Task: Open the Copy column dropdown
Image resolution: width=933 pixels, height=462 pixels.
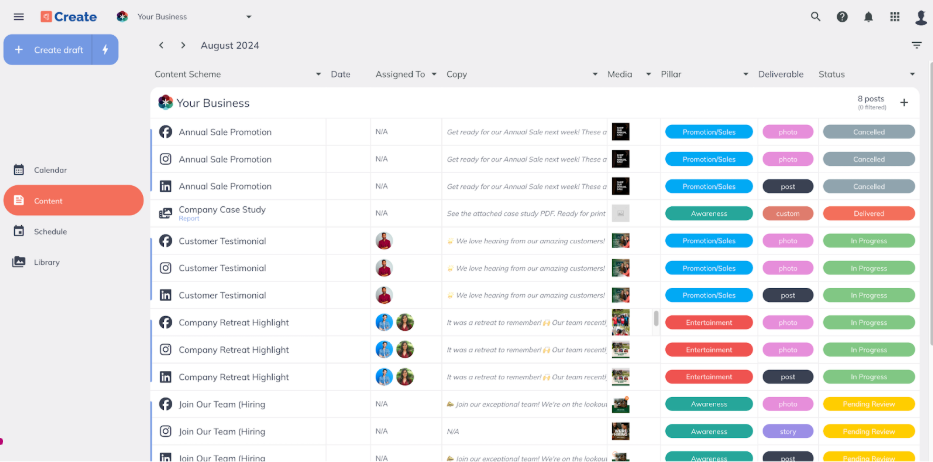Action: pyautogui.click(x=595, y=74)
